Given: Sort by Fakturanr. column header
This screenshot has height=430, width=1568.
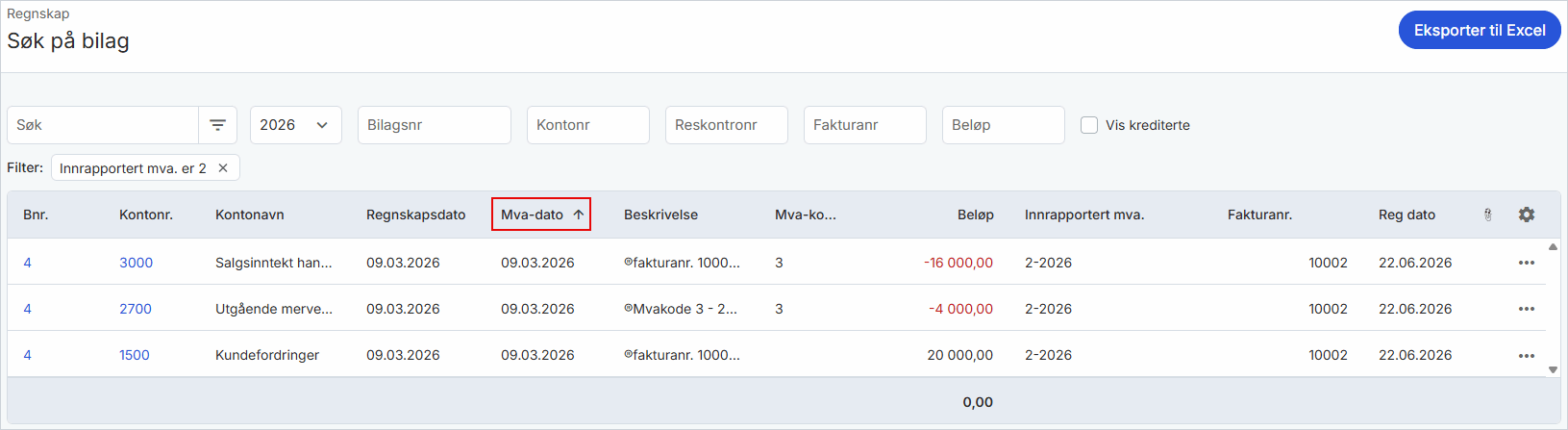Looking at the screenshot, I should (x=1259, y=215).
